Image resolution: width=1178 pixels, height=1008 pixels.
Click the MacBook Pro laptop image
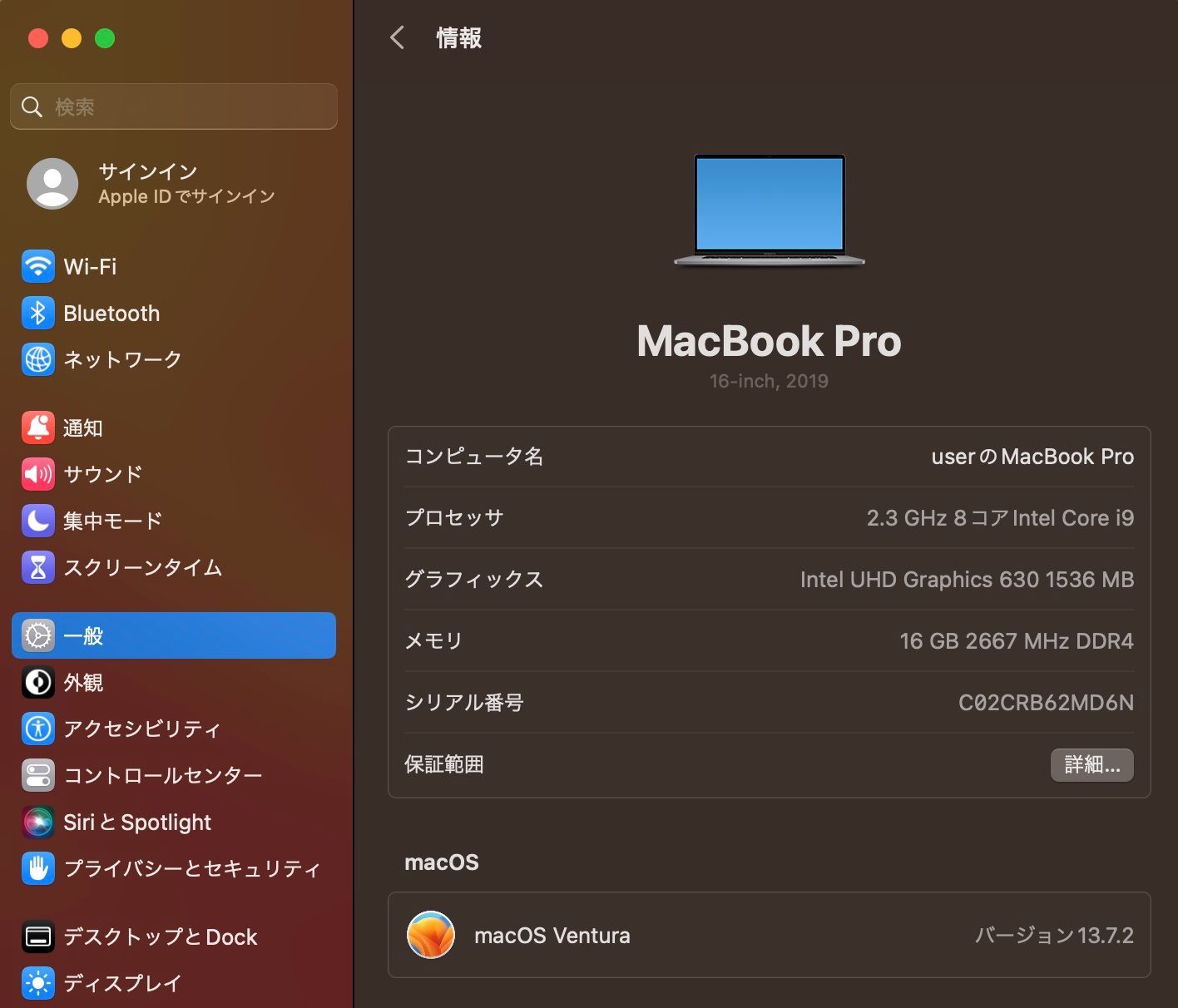click(x=769, y=210)
